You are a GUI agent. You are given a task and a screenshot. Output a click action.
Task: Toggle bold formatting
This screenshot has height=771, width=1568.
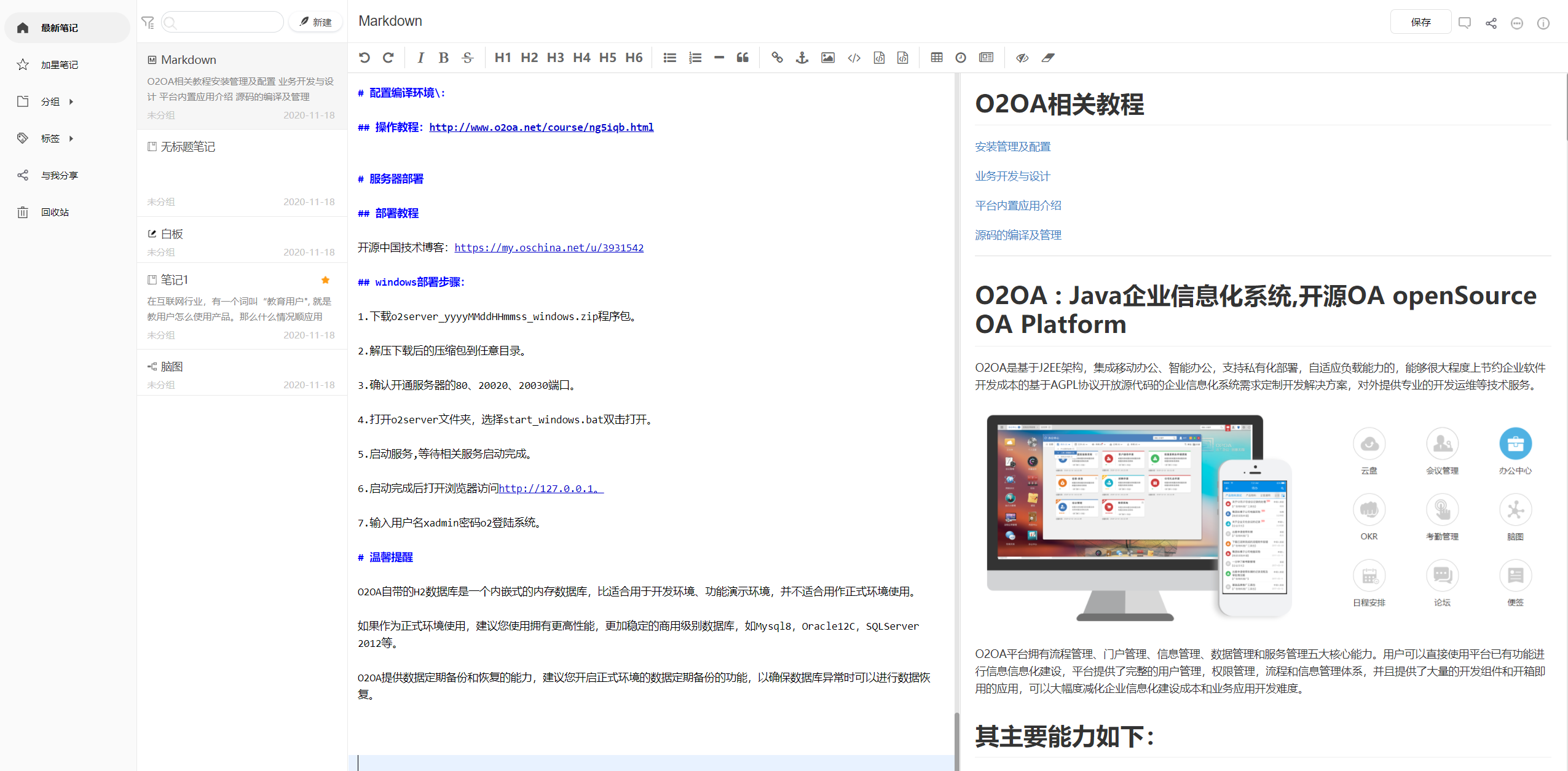point(443,58)
